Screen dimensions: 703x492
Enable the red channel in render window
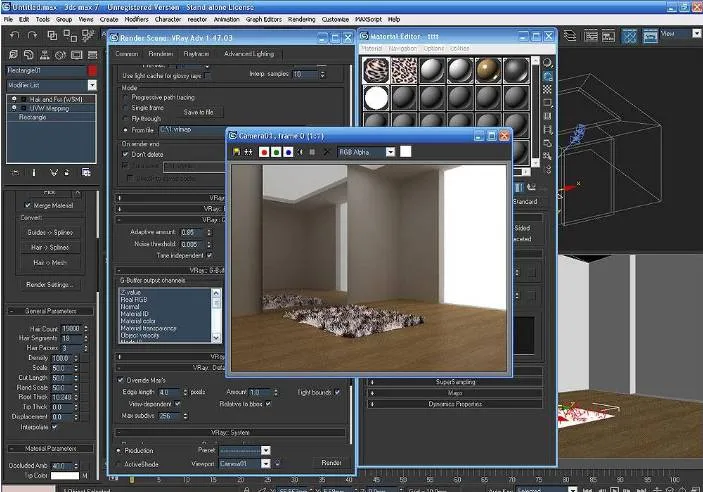[264, 152]
